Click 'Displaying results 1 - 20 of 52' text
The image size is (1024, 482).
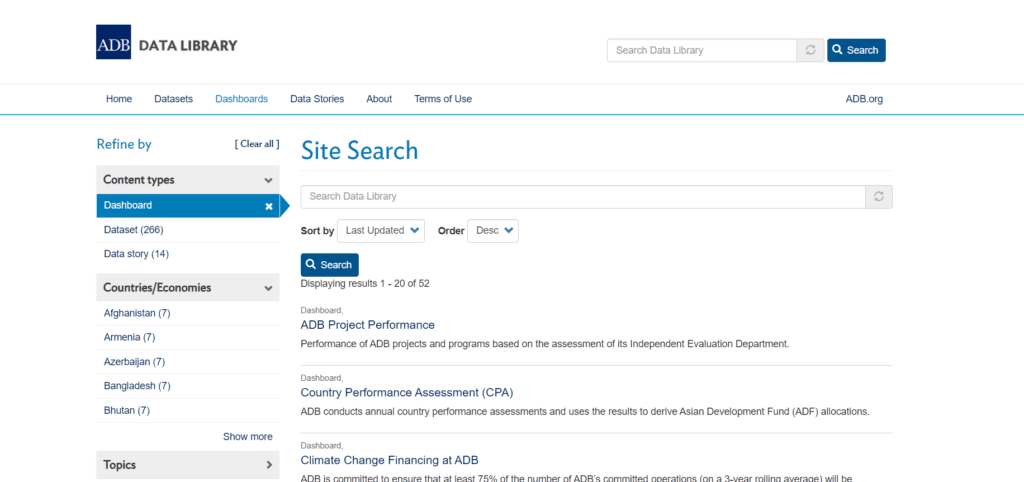365,284
